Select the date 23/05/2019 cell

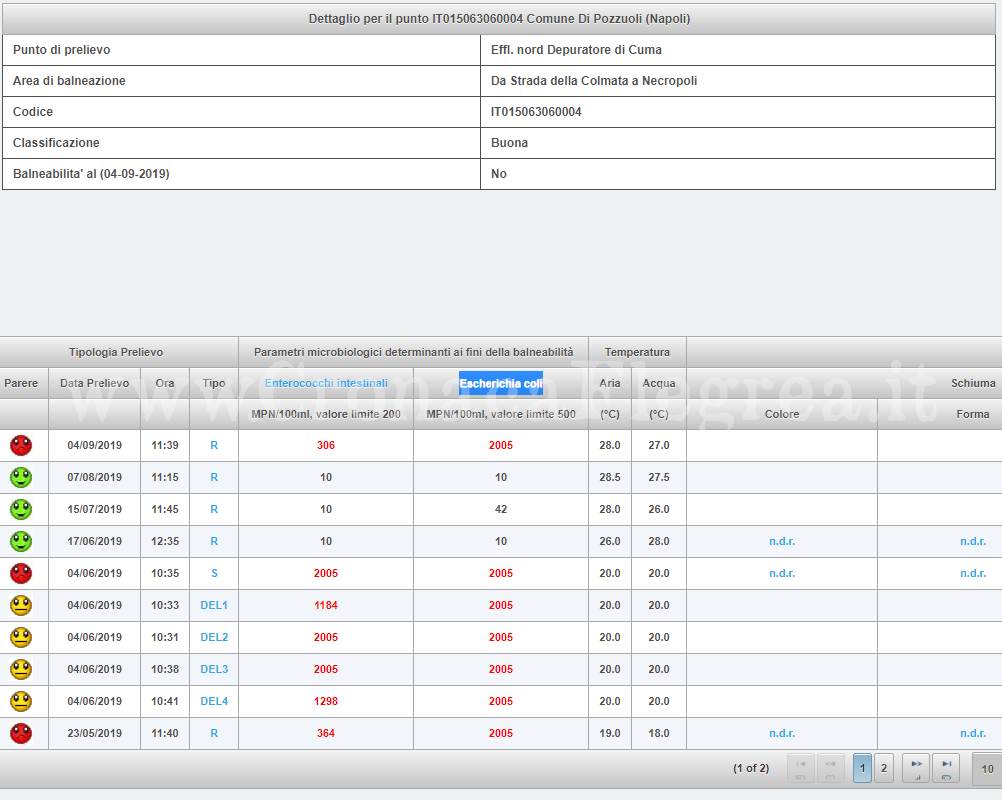95,733
